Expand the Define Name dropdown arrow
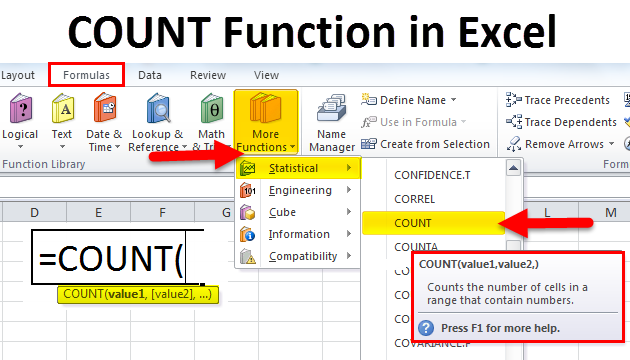 tap(454, 99)
